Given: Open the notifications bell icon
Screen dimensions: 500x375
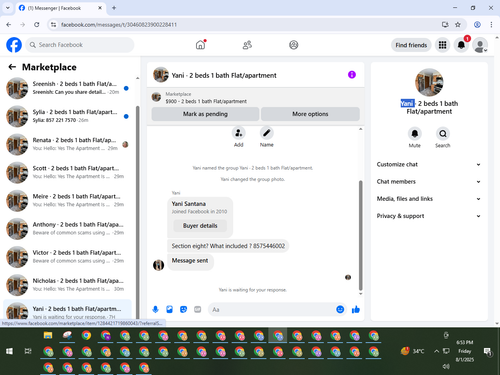Looking at the screenshot, I should 461,45.
